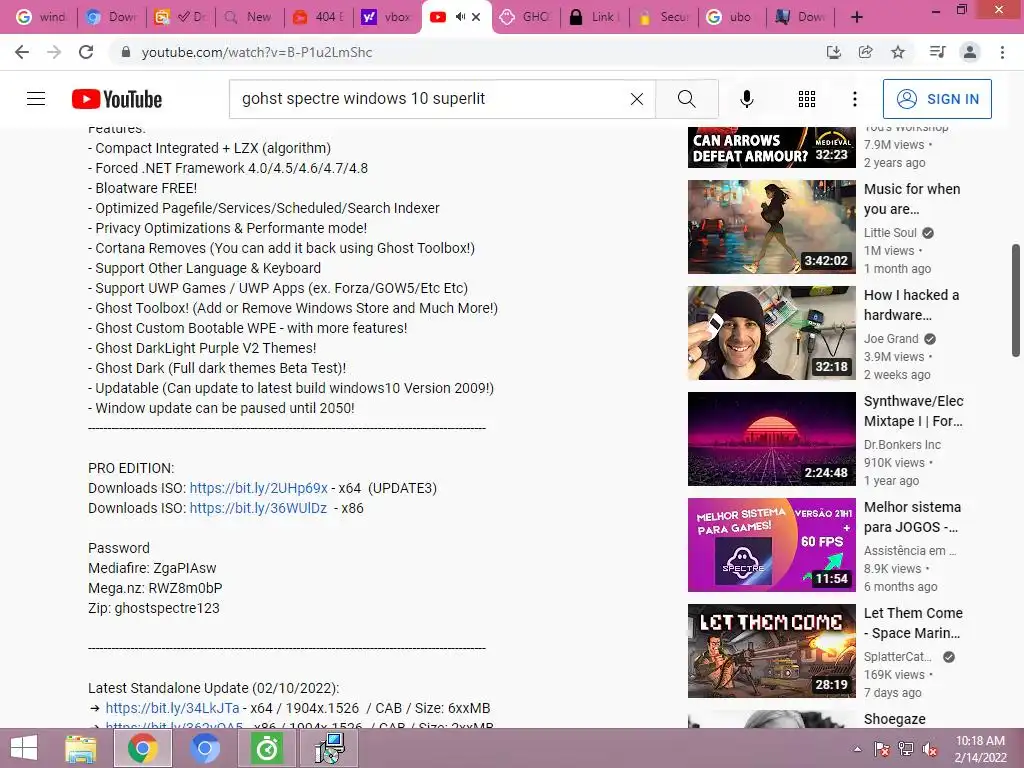Click the page vertical scrollbar thumb

pos(1016,300)
